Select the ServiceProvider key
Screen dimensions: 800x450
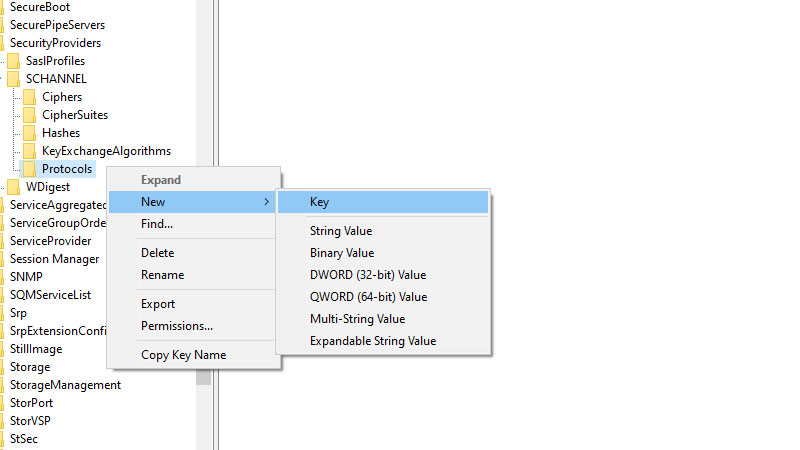point(51,241)
